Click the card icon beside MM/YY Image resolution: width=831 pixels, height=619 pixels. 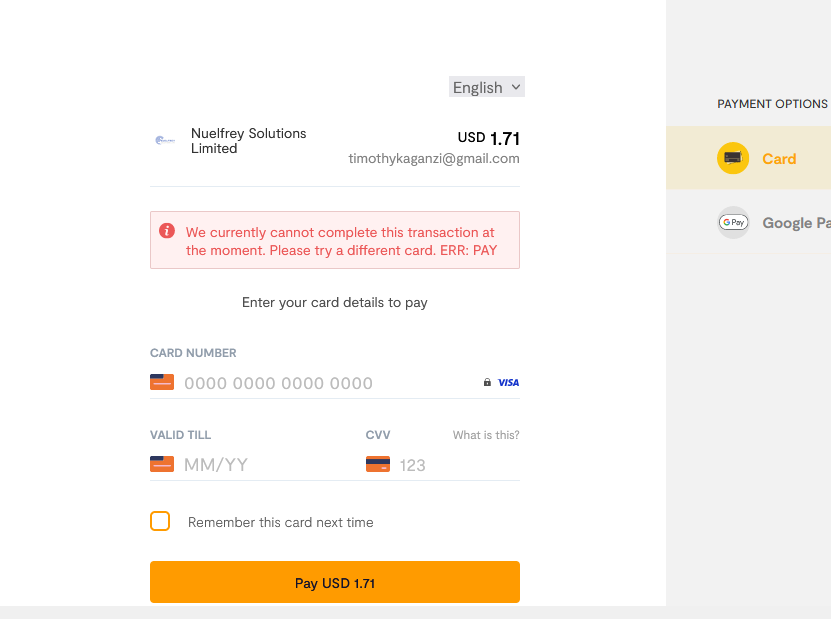(162, 464)
